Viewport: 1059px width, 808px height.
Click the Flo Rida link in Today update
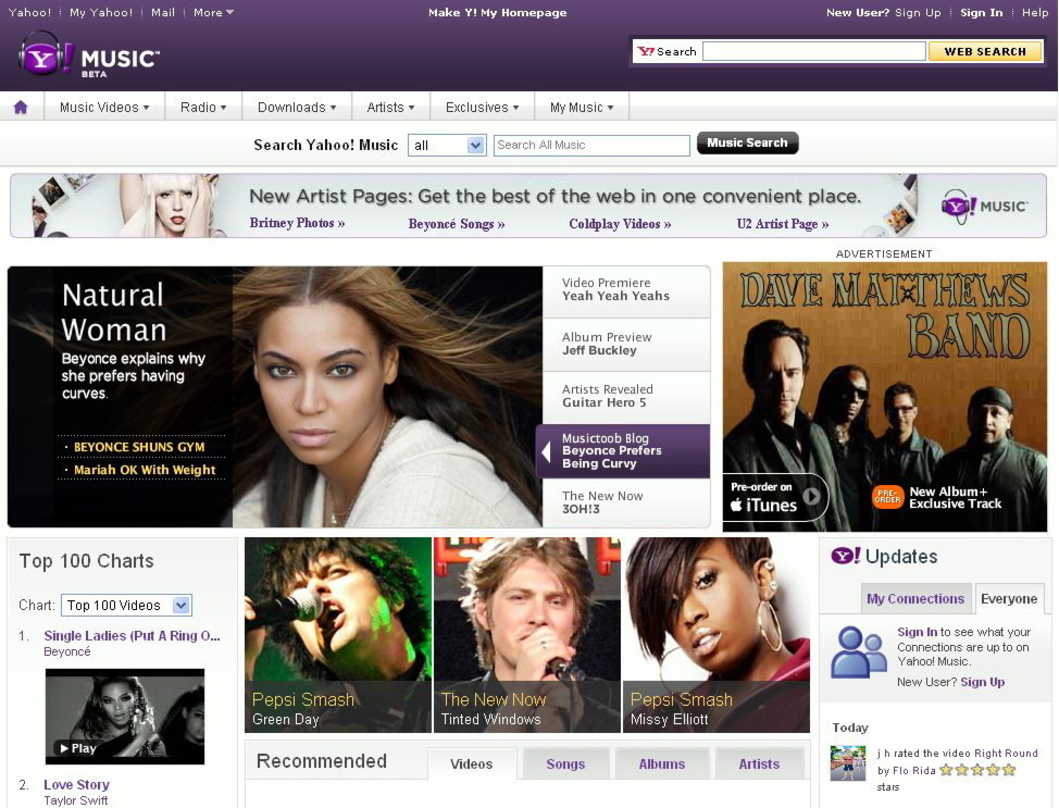point(914,770)
